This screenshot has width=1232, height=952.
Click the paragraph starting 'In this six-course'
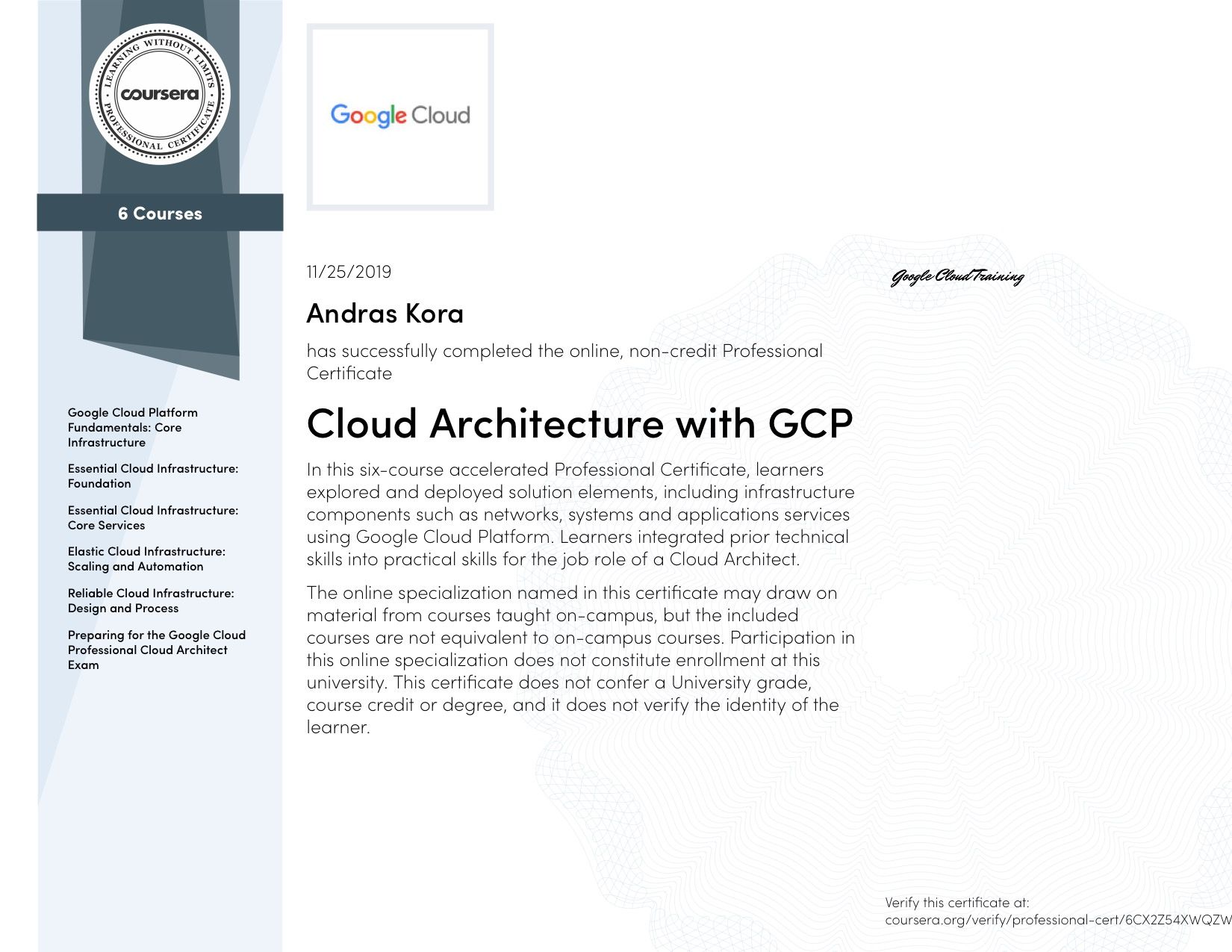pyautogui.click(x=581, y=514)
